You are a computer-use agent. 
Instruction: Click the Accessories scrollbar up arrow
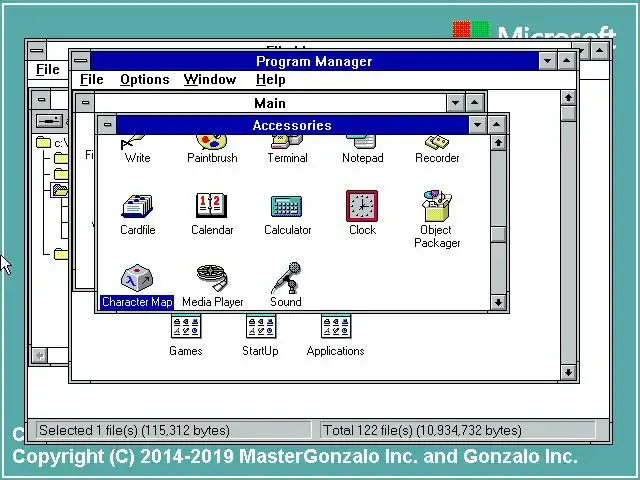click(x=498, y=143)
